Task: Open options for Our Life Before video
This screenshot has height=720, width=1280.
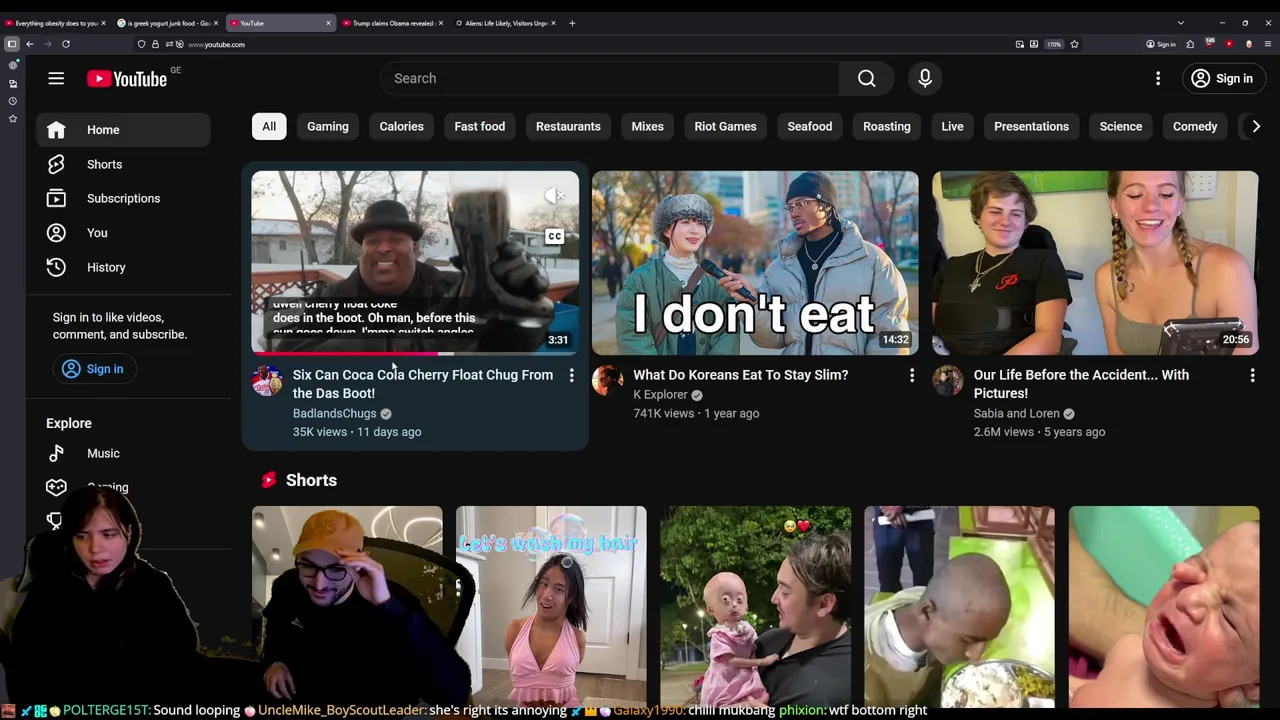Action: coord(1252,375)
